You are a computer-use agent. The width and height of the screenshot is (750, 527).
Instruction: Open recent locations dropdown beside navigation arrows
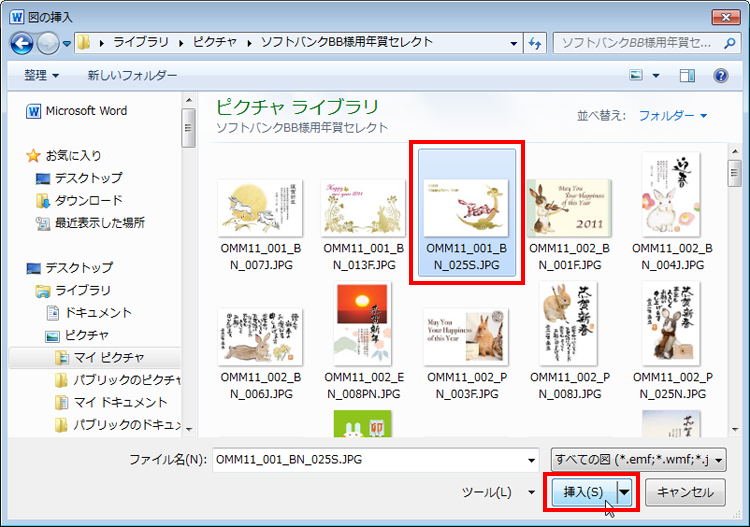pyautogui.click(x=67, y=44)
